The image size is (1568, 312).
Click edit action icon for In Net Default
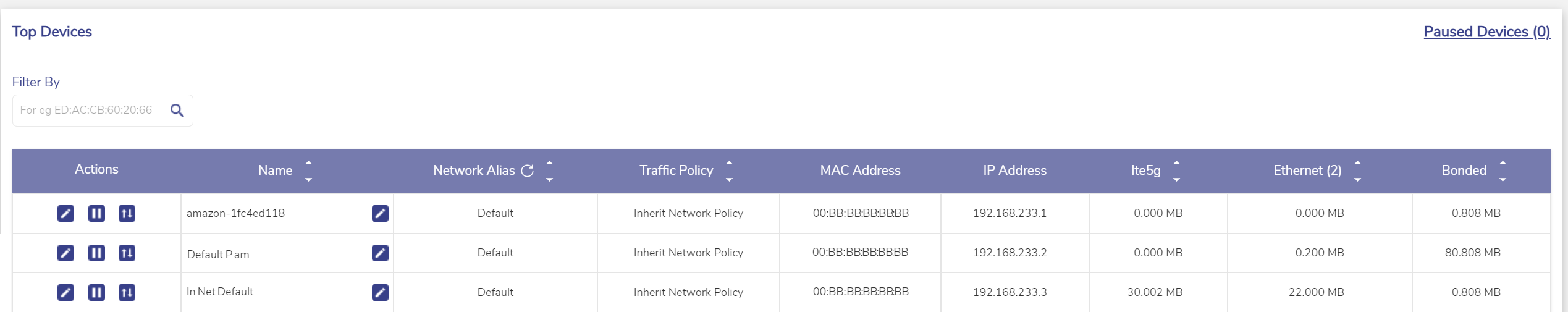[65, 292]
